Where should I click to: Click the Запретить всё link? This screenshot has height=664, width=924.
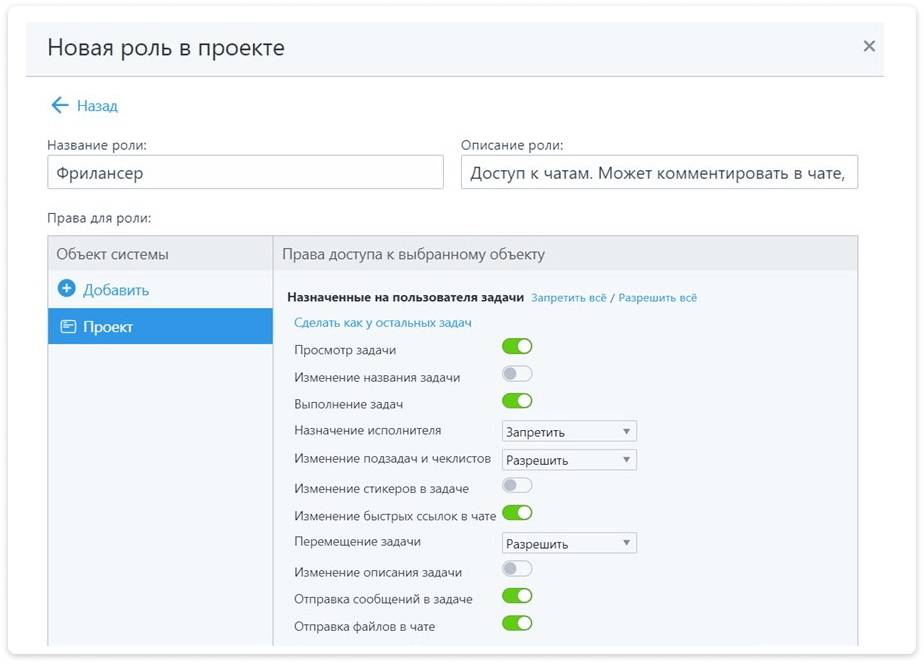click(x=569, y=298)
